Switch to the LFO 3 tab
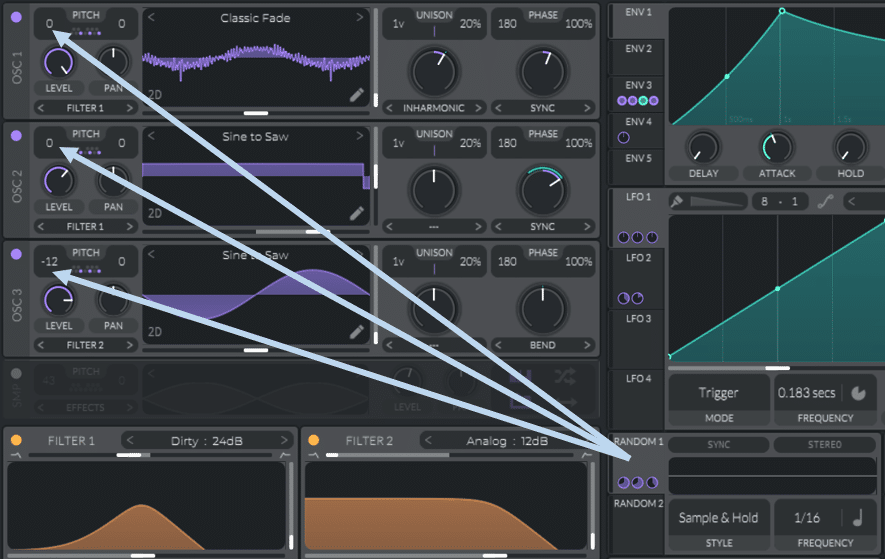The width and height of the screenshot is (885, 559). (638, 318)
